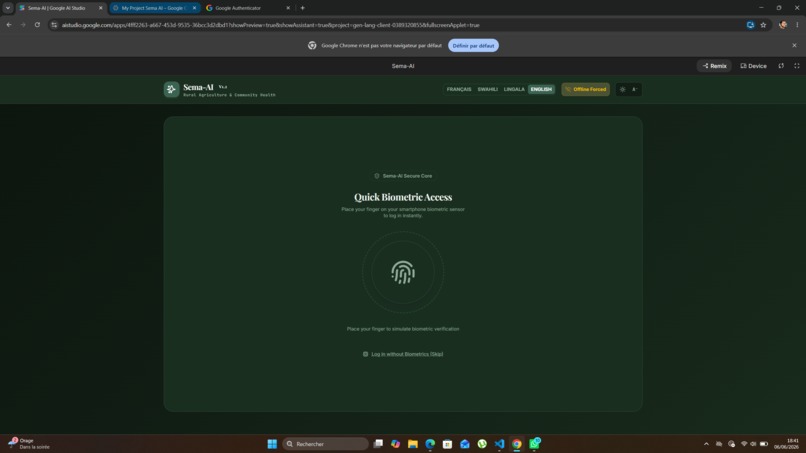Click the Chrome icon in the taskbar
The image size is (806, 453).
(x=517, y=444)
